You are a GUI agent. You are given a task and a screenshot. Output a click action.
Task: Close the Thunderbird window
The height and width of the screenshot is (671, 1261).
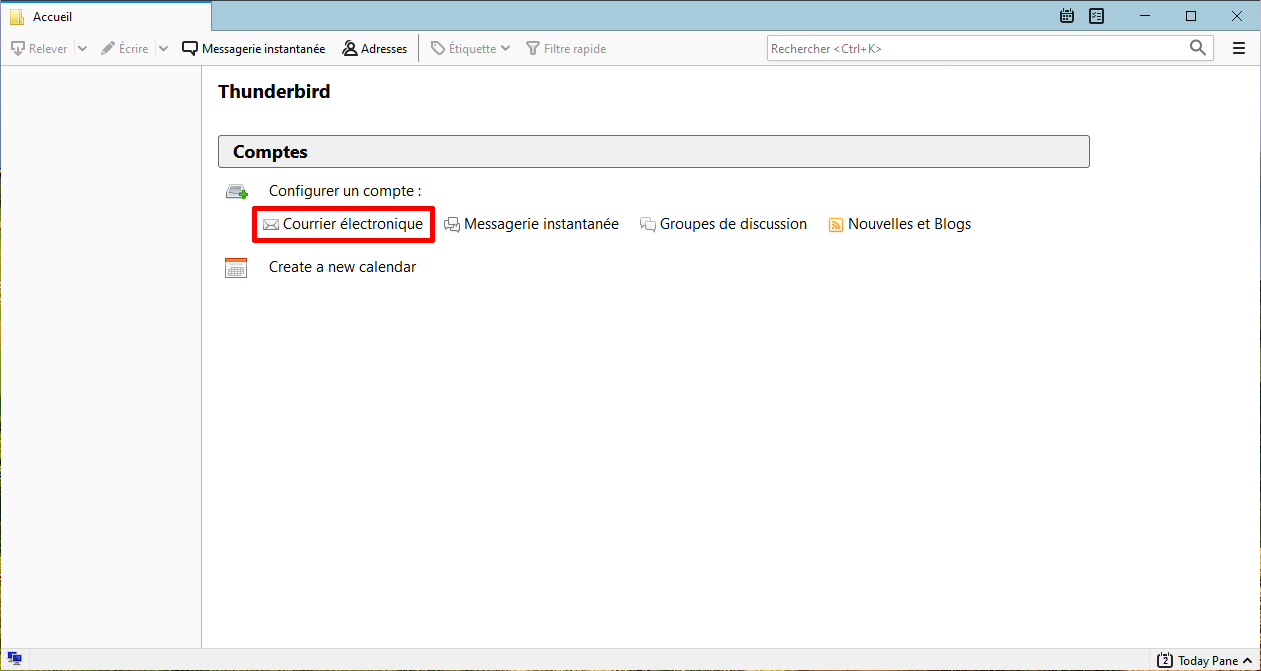coord(1237,16)
